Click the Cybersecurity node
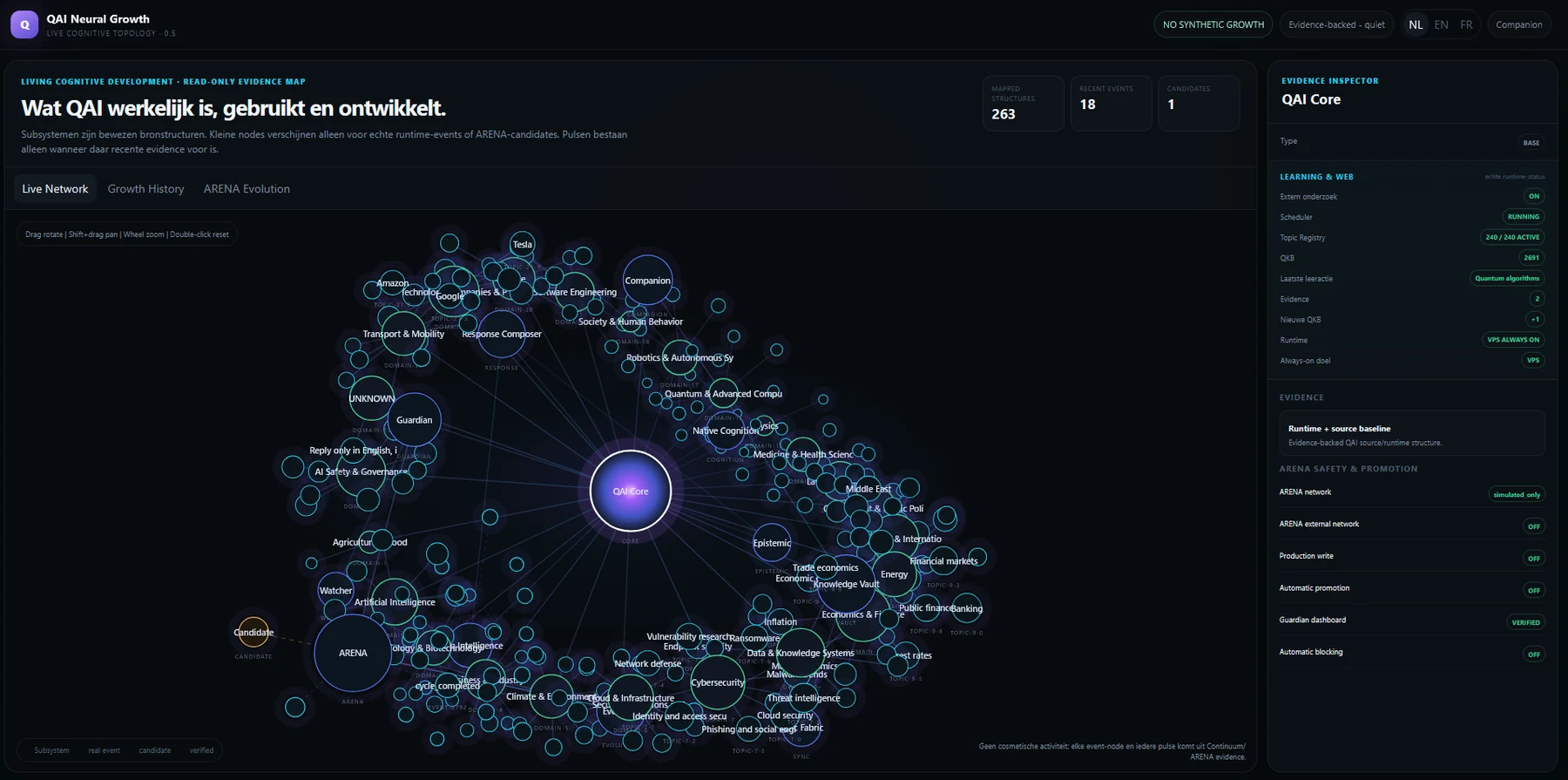This screenshot has width=1568, height=780. coord(718,682)
